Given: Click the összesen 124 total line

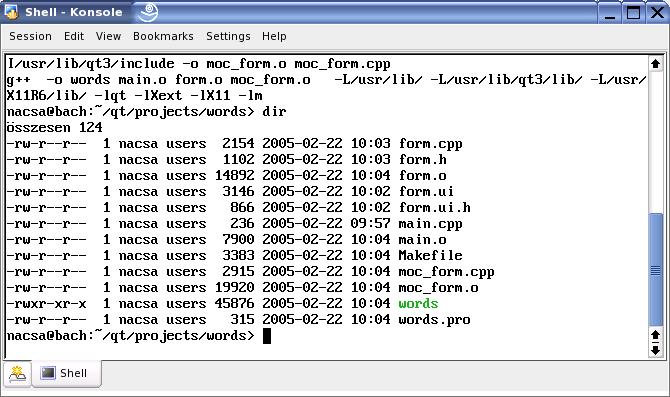Looking at the screenshot, I should point(55,127).
